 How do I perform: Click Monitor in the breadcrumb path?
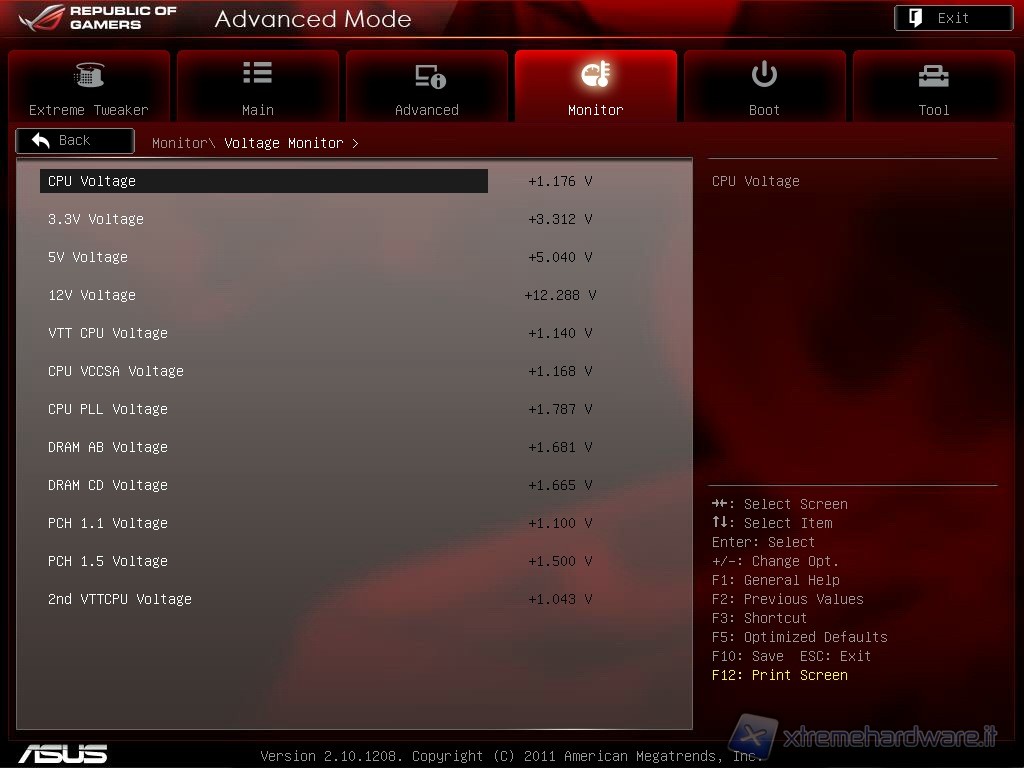point(179,143)
